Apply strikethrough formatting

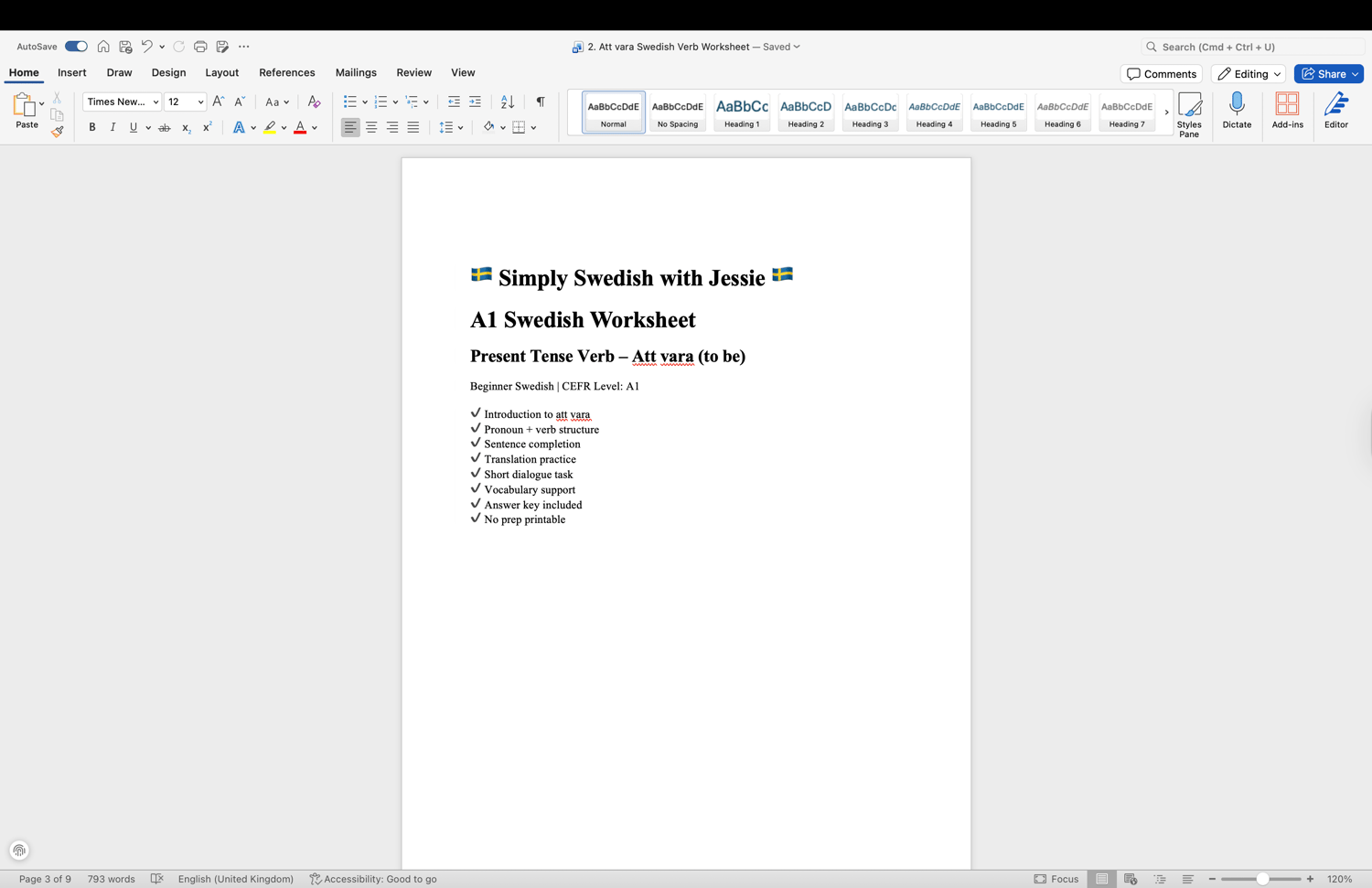[x=165, y=128]
